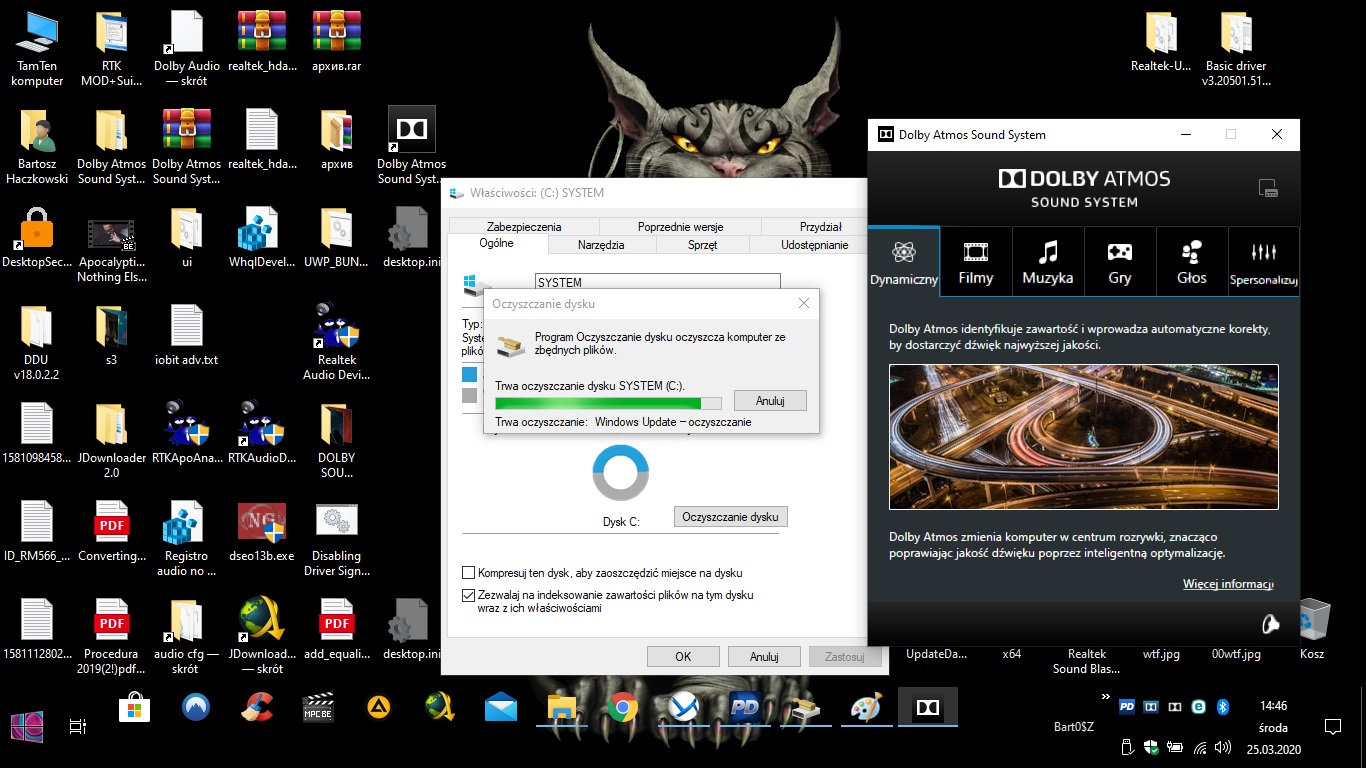Click the Dolby Atmos taskbar button
The image size is (1366, 768).
pos(927,708)
